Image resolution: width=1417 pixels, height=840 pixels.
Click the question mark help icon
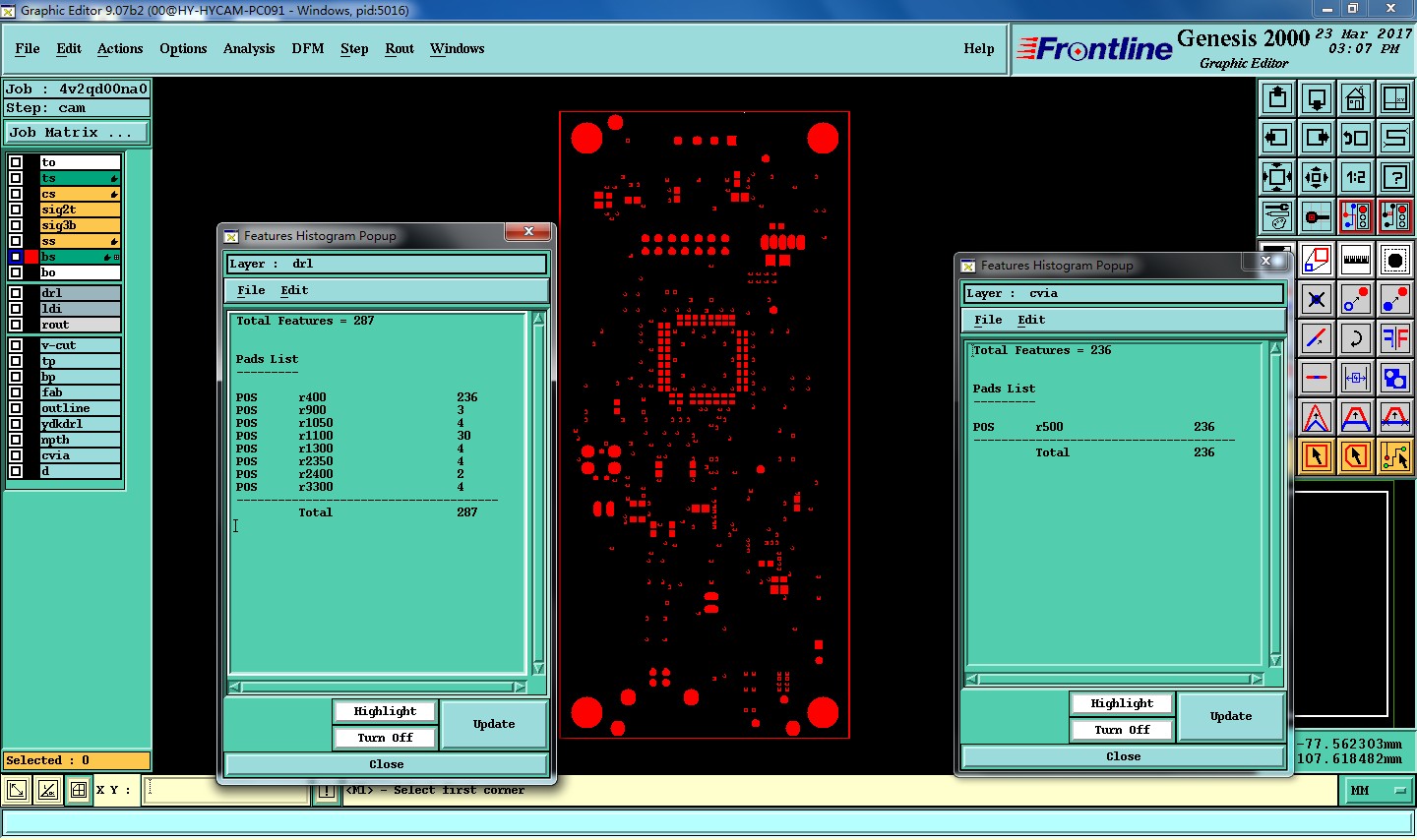pyautogui.click(x=1395, y=177)
